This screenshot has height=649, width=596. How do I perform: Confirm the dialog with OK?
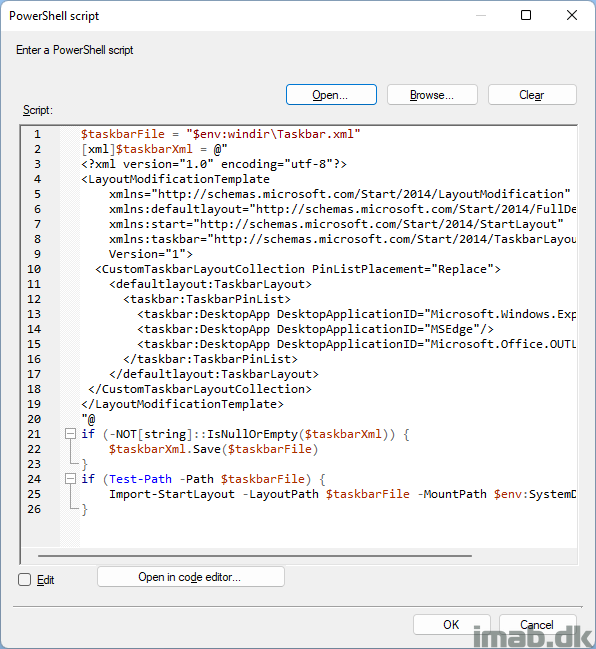pos(451,624)
